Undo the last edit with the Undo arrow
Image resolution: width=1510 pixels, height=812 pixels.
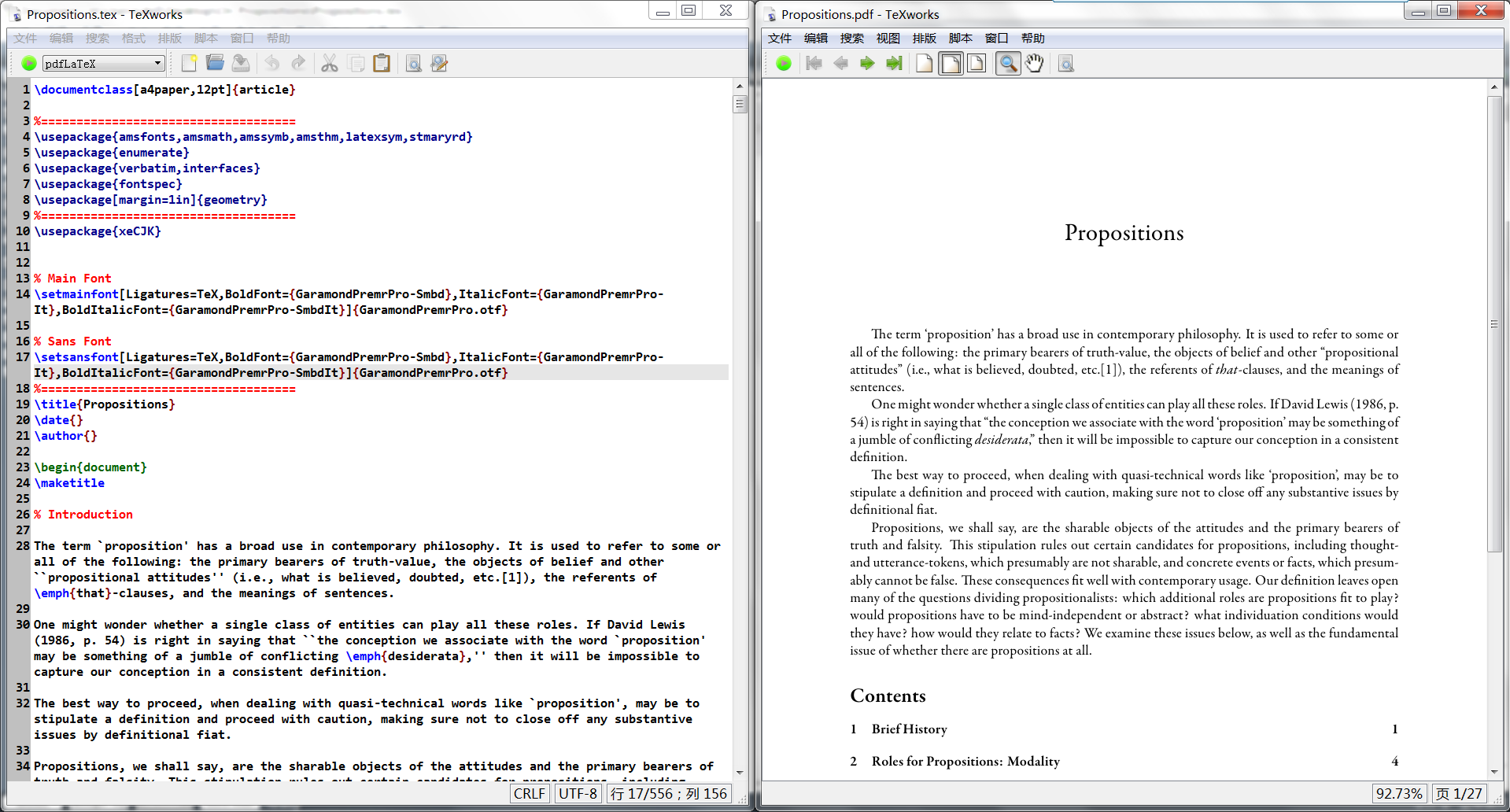[273, 63]
